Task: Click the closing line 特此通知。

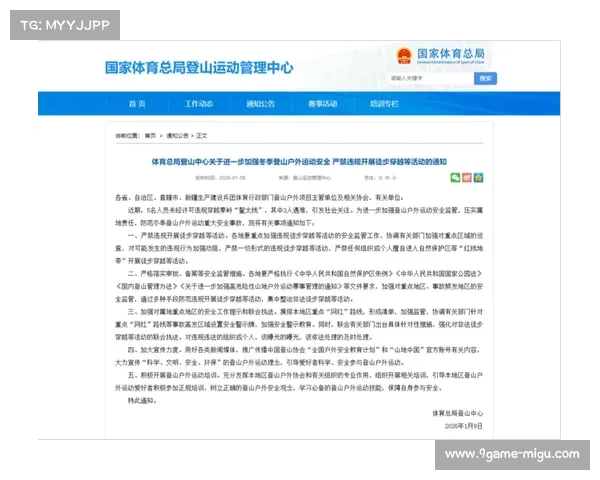Action: tap(142, 400)
